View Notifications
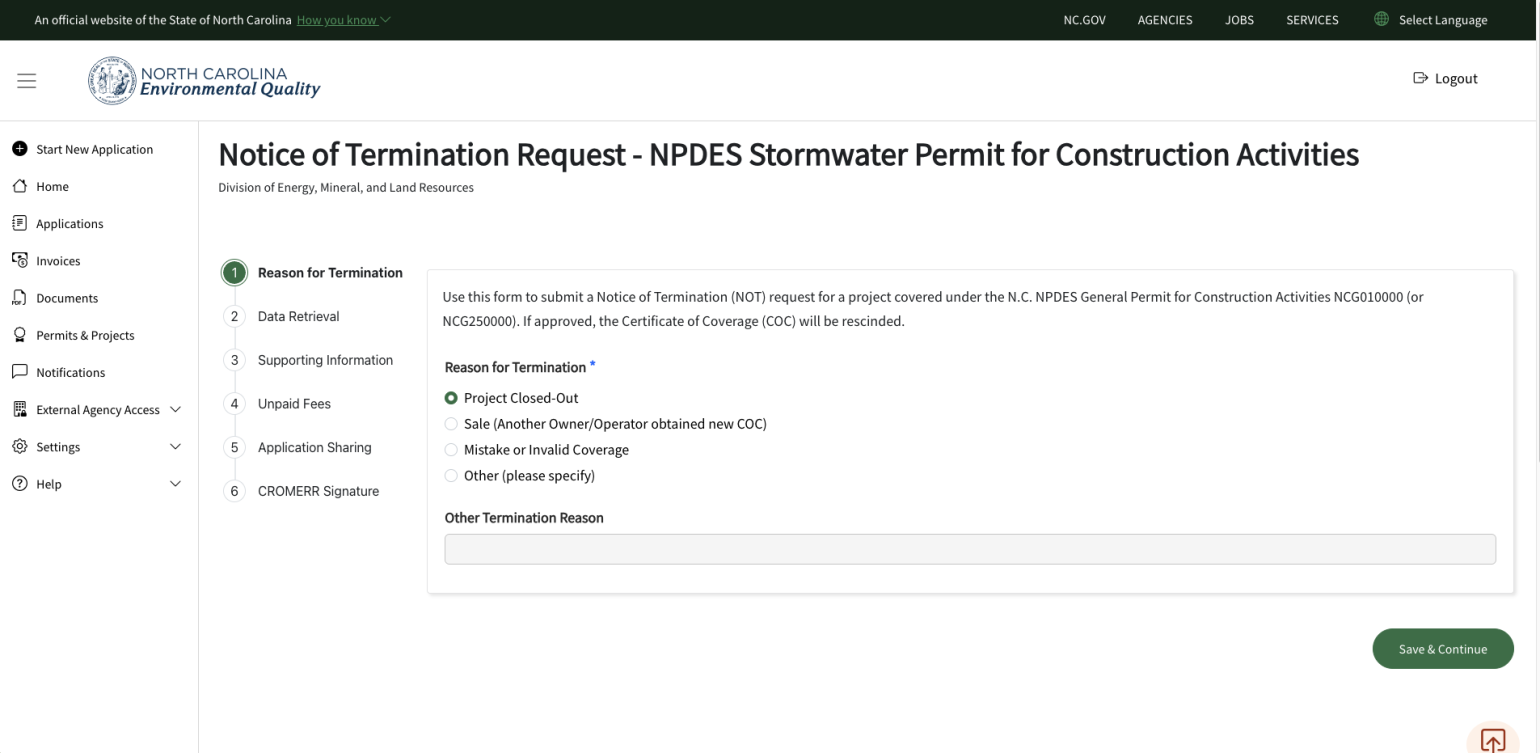1540x753 pixels. [x=70, y=371]
